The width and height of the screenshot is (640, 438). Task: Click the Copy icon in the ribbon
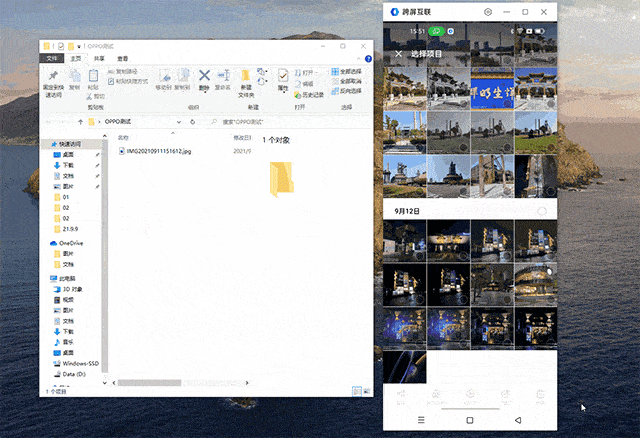pos(74,76)
